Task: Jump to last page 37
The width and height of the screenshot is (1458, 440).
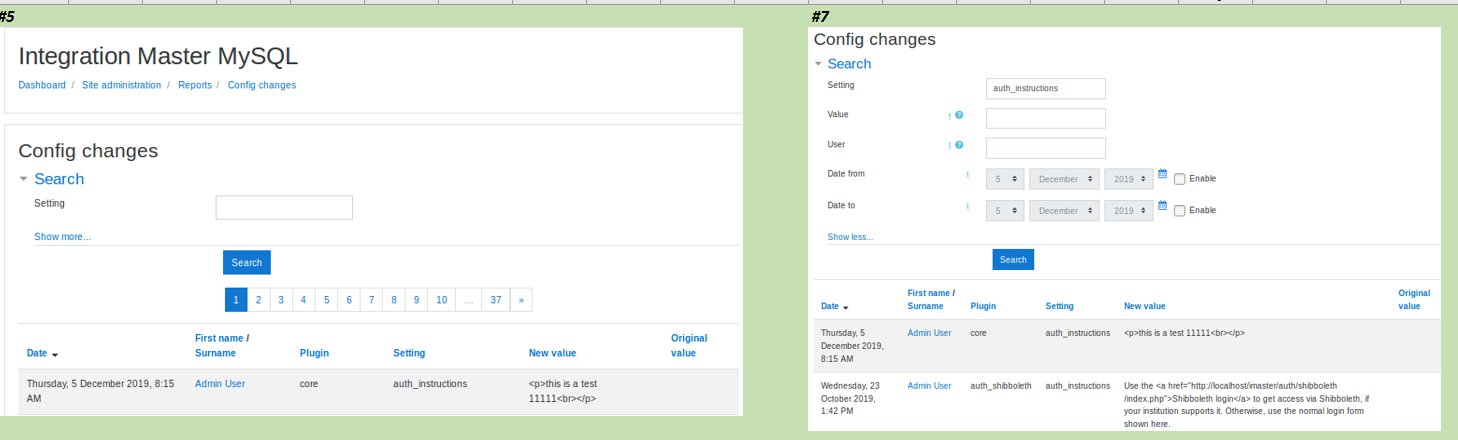Action: 496,300
